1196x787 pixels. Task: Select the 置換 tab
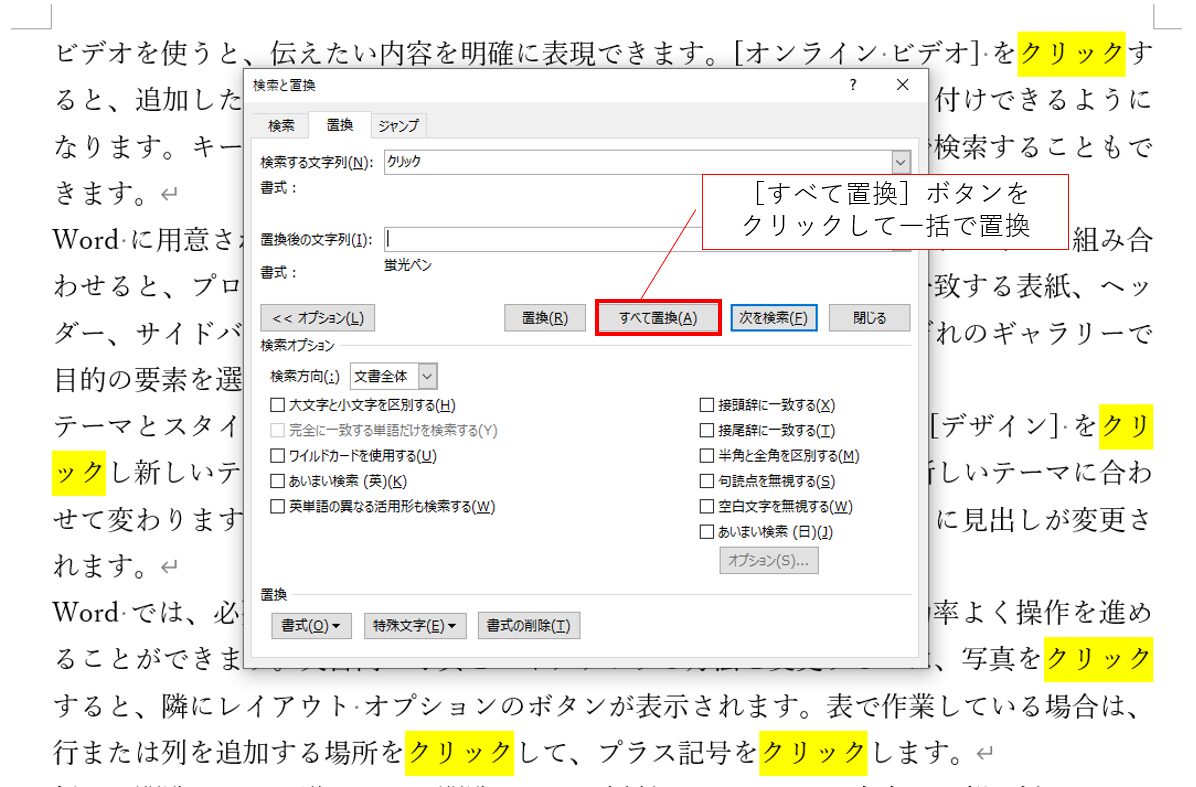(x=340, y=125)
